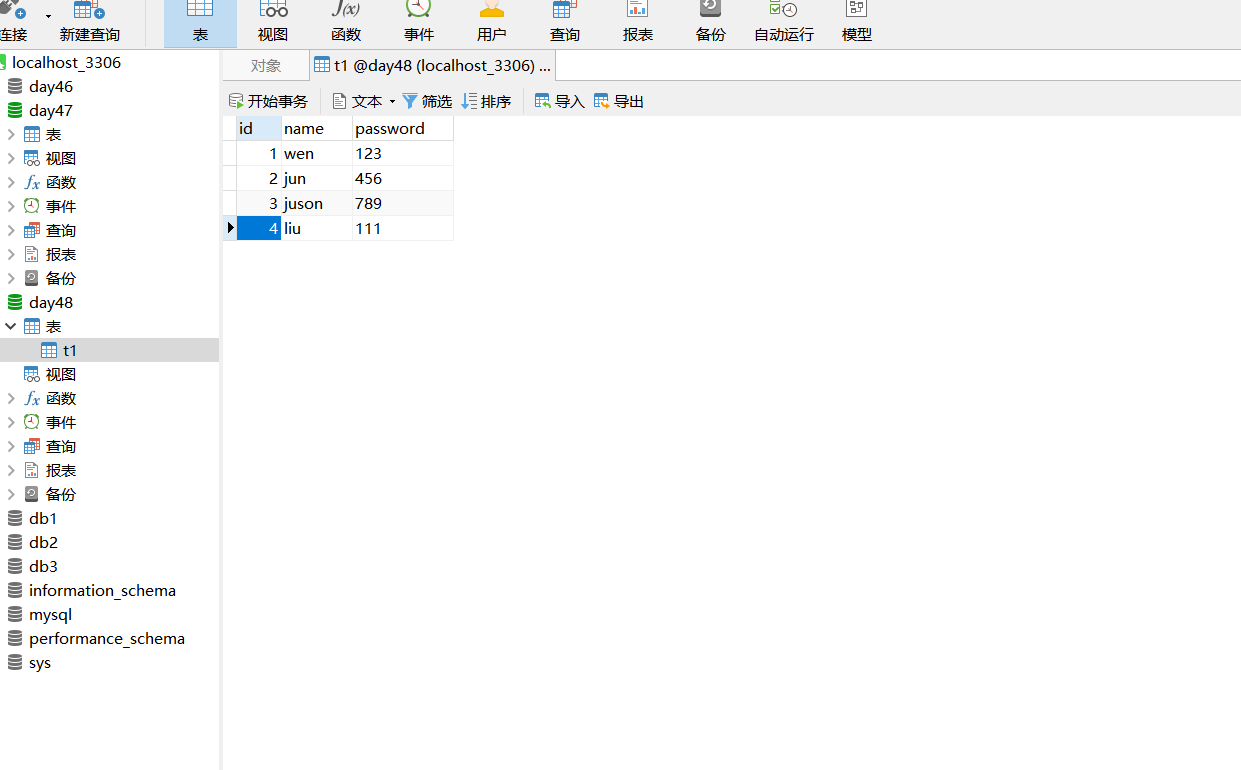
Task: Open the 函数 (Functions) panel icon
Action: pos(345,22)
